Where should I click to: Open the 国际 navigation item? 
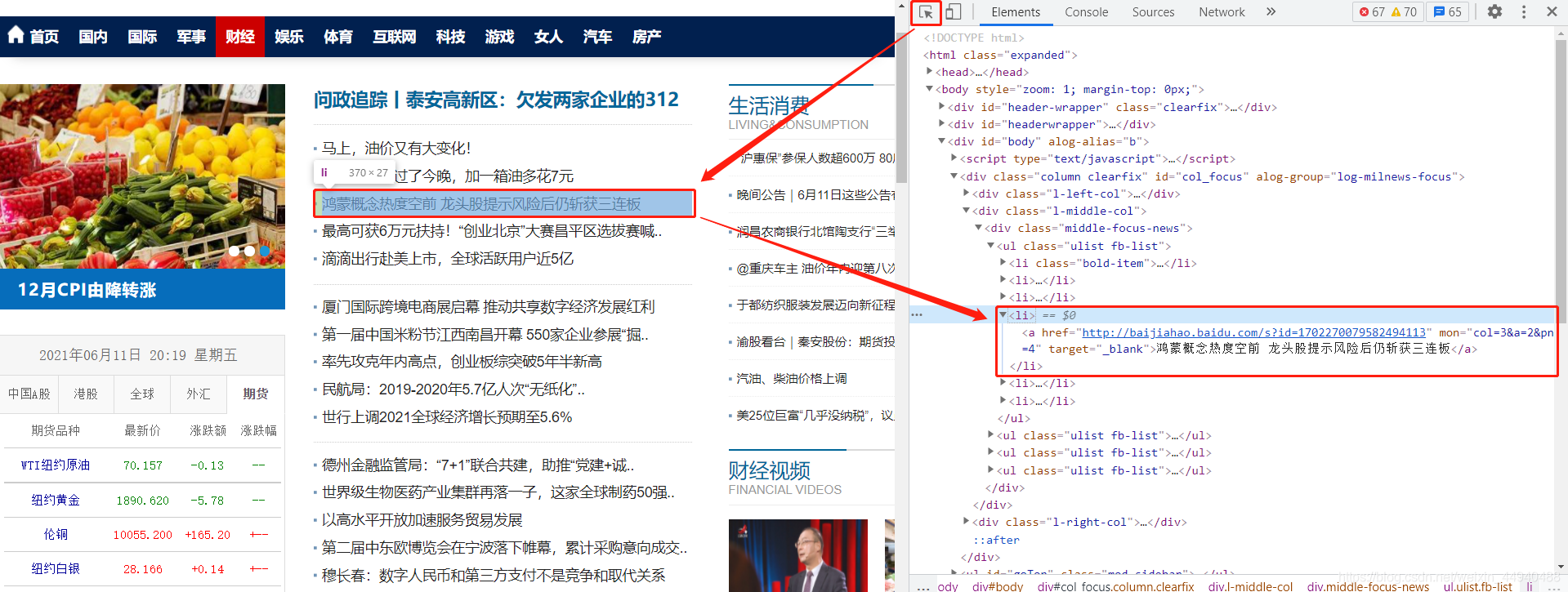pyautogui.click(x=142, y=37)
